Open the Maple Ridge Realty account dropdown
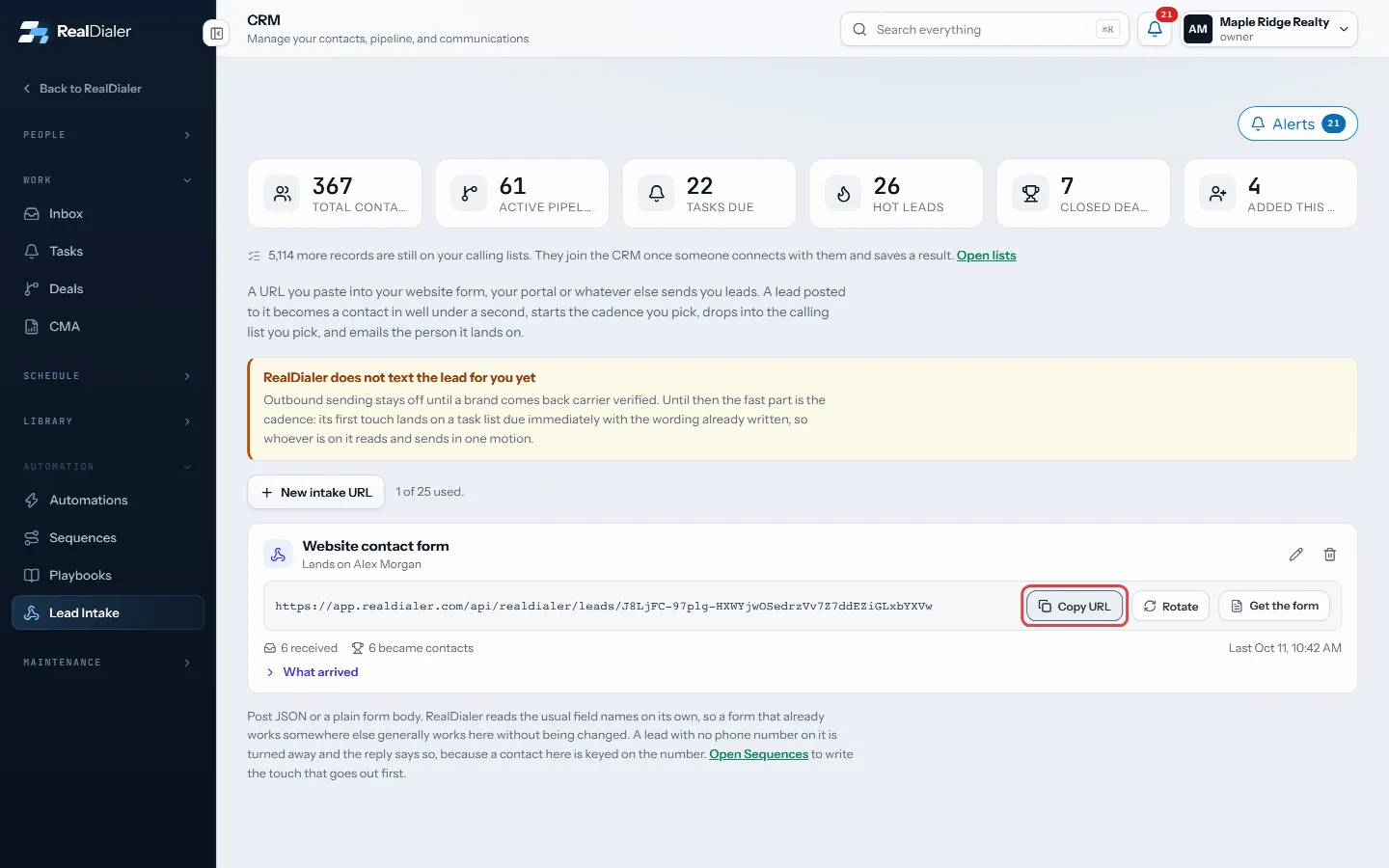1389x868 pixels. tap(1270, 29)
